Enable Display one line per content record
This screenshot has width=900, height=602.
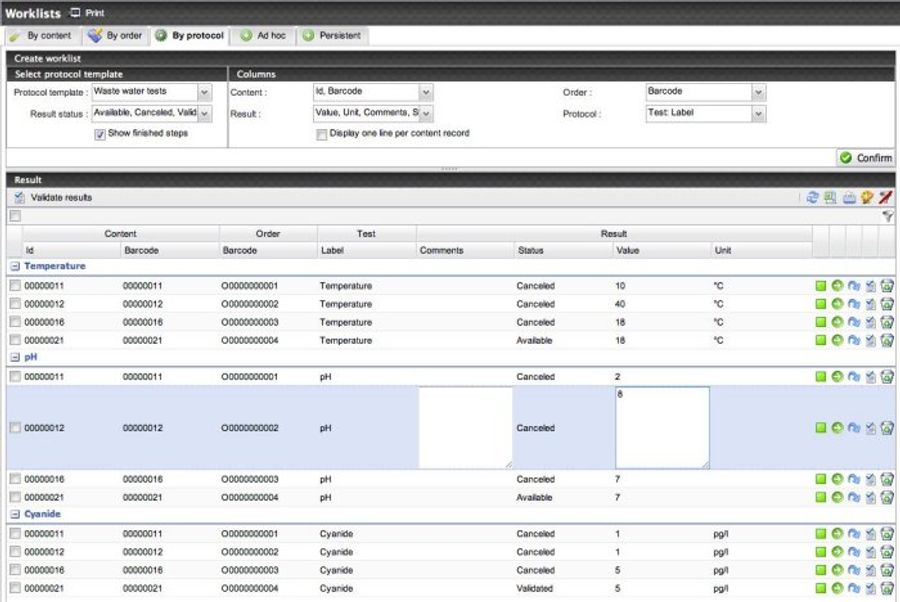tap(323, 132)
